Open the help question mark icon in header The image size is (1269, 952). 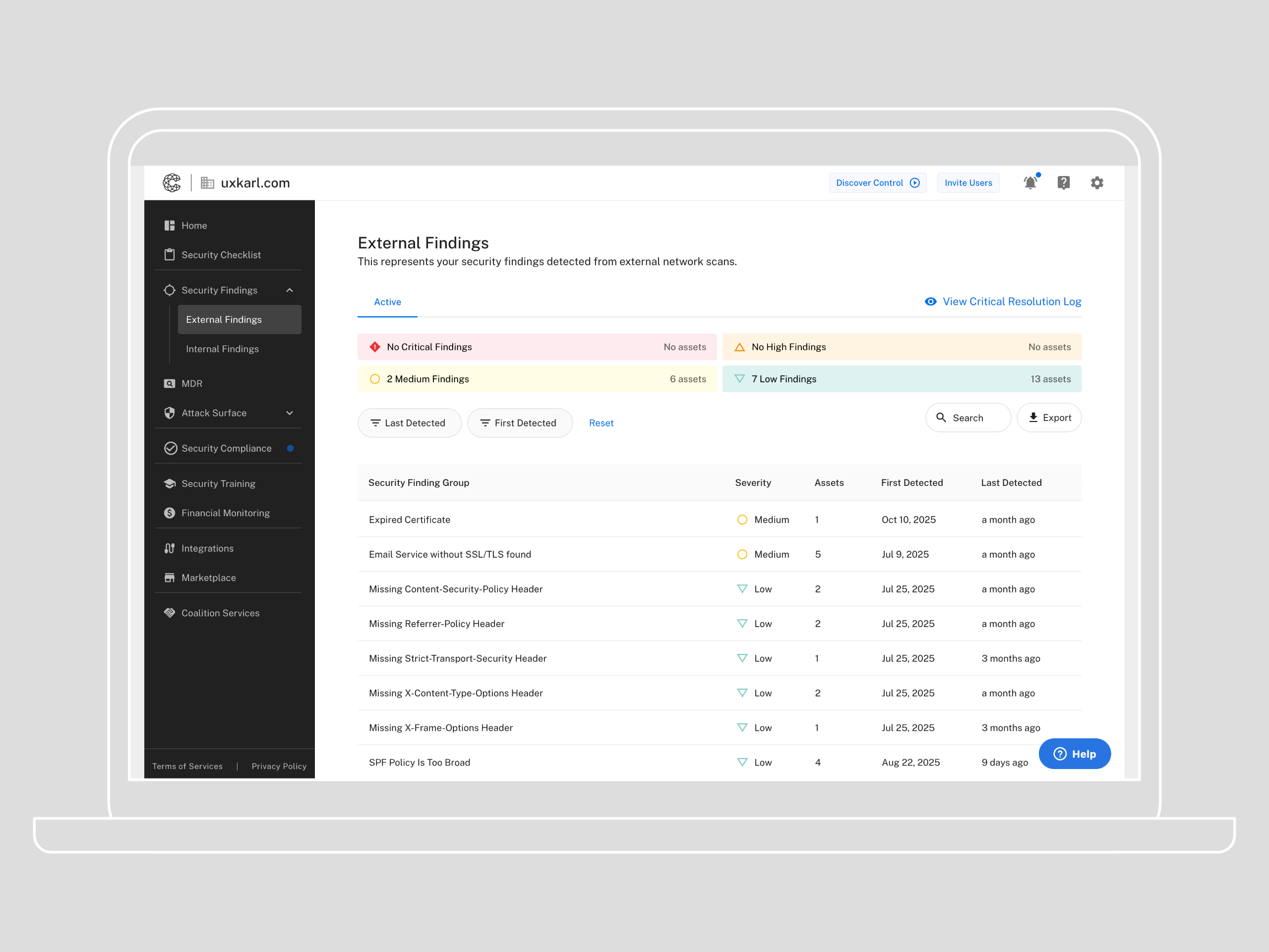point(1064,183)
